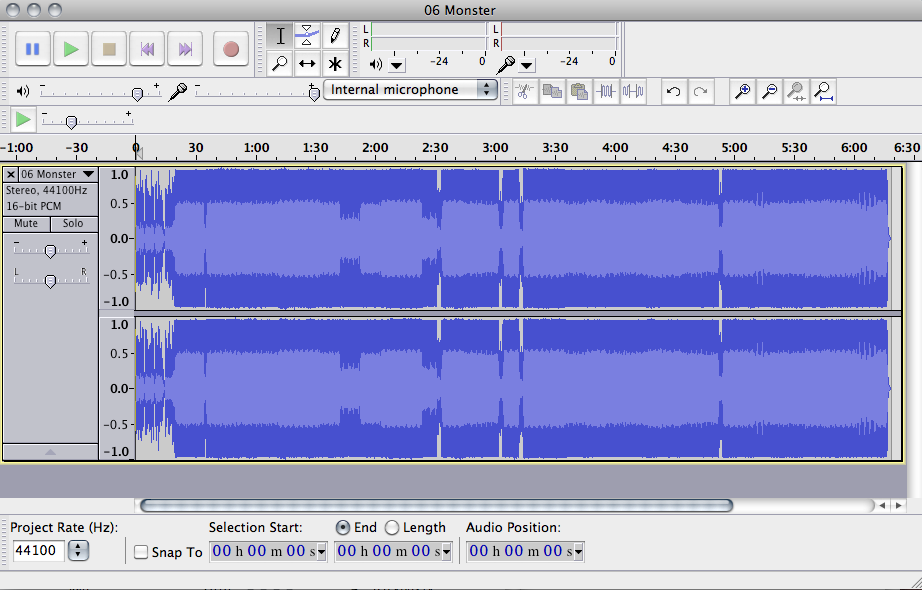Open Audio Position time format dropdown
The image size is (922, 590).
579,552
